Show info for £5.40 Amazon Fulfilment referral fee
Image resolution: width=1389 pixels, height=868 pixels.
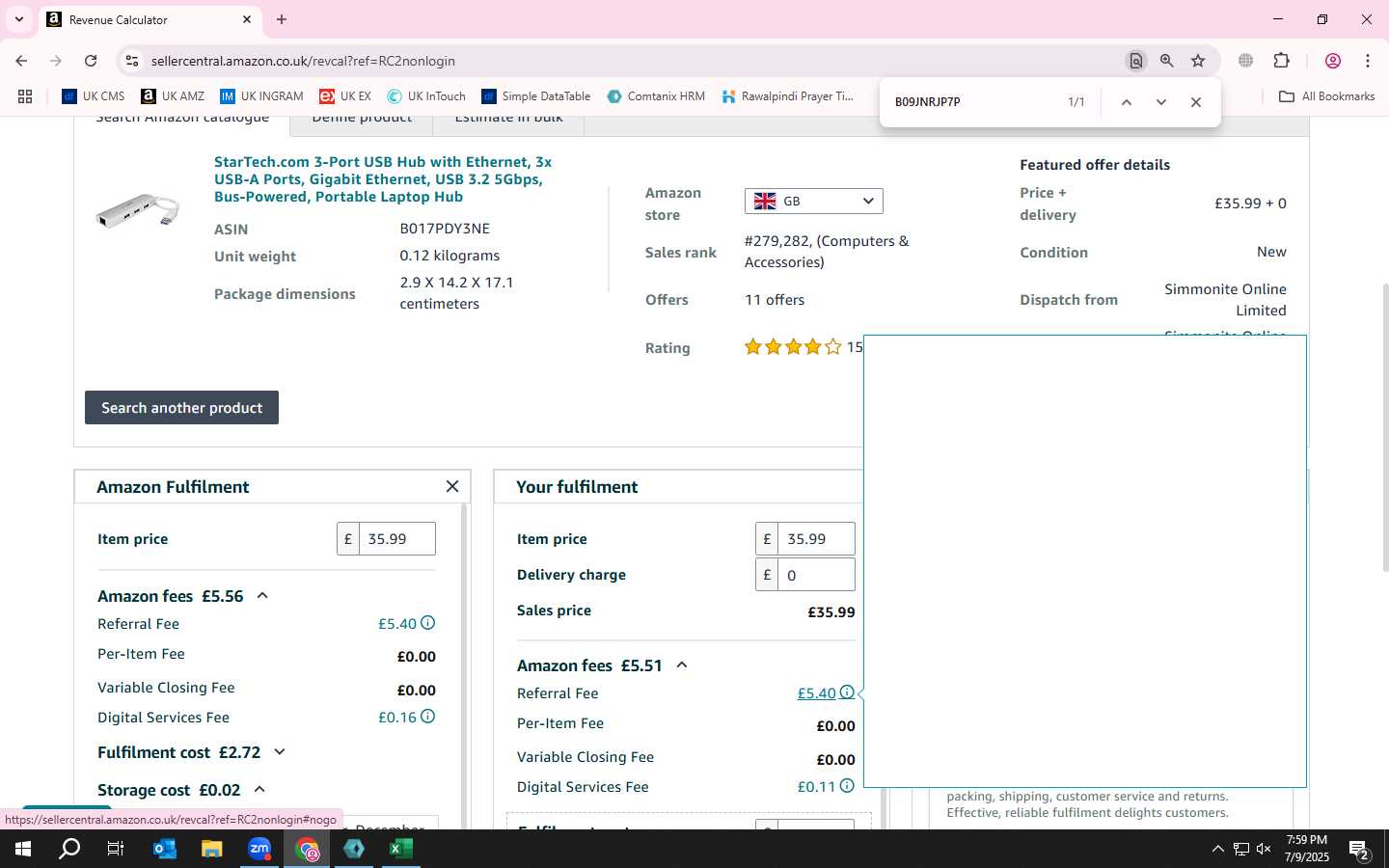coord(428,623)
